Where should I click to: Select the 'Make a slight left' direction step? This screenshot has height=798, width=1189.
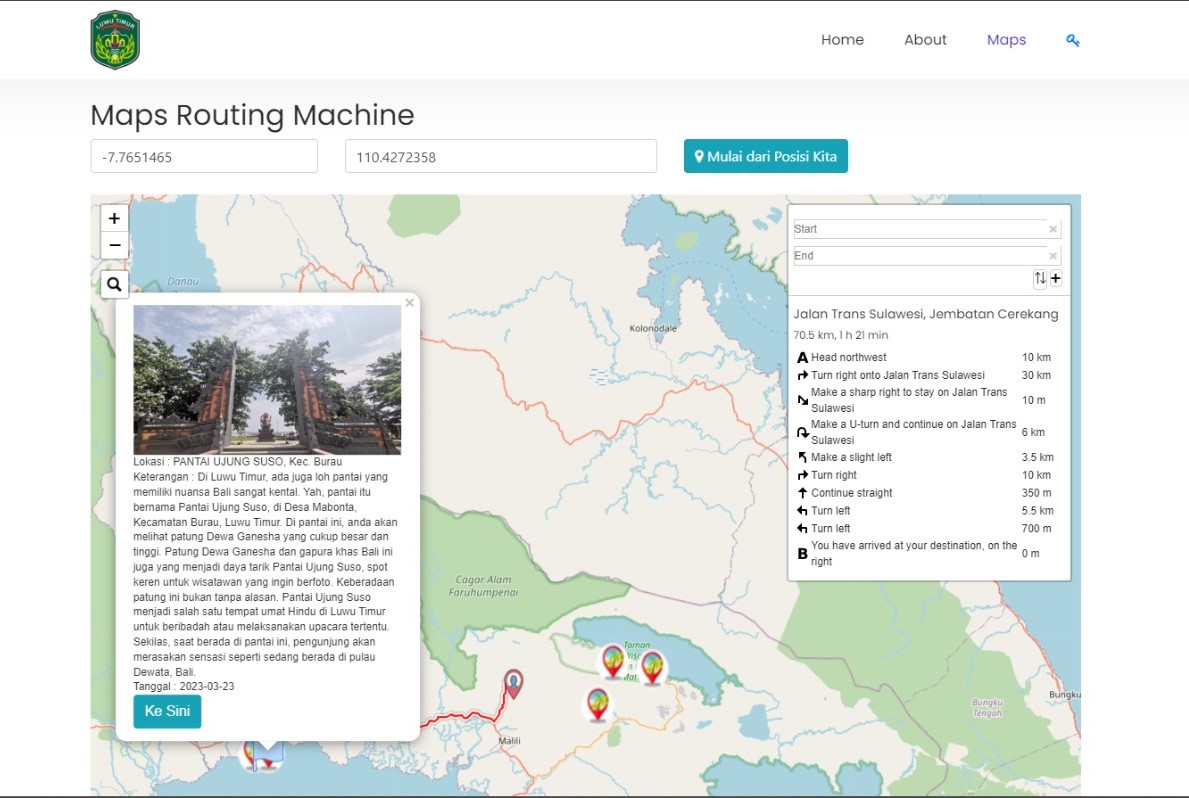(x=851, y=457)
